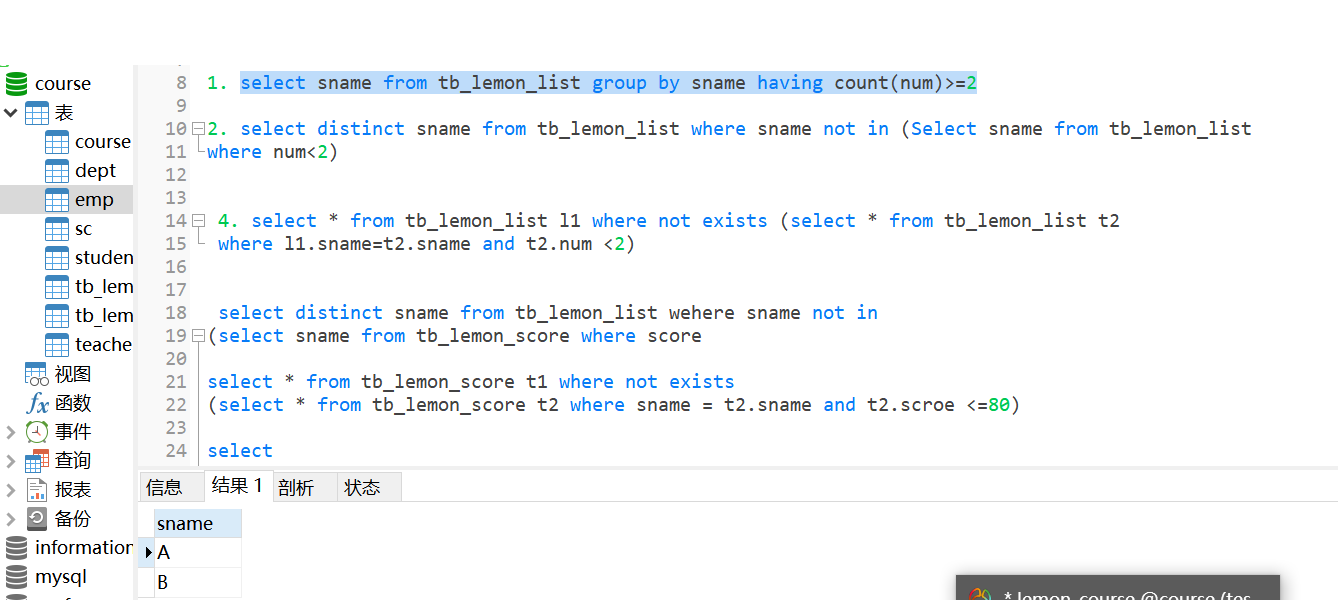The image size is (1338, 600).
Task: Switch to the 状态 status tab
Action: click(x=362, y=488)
